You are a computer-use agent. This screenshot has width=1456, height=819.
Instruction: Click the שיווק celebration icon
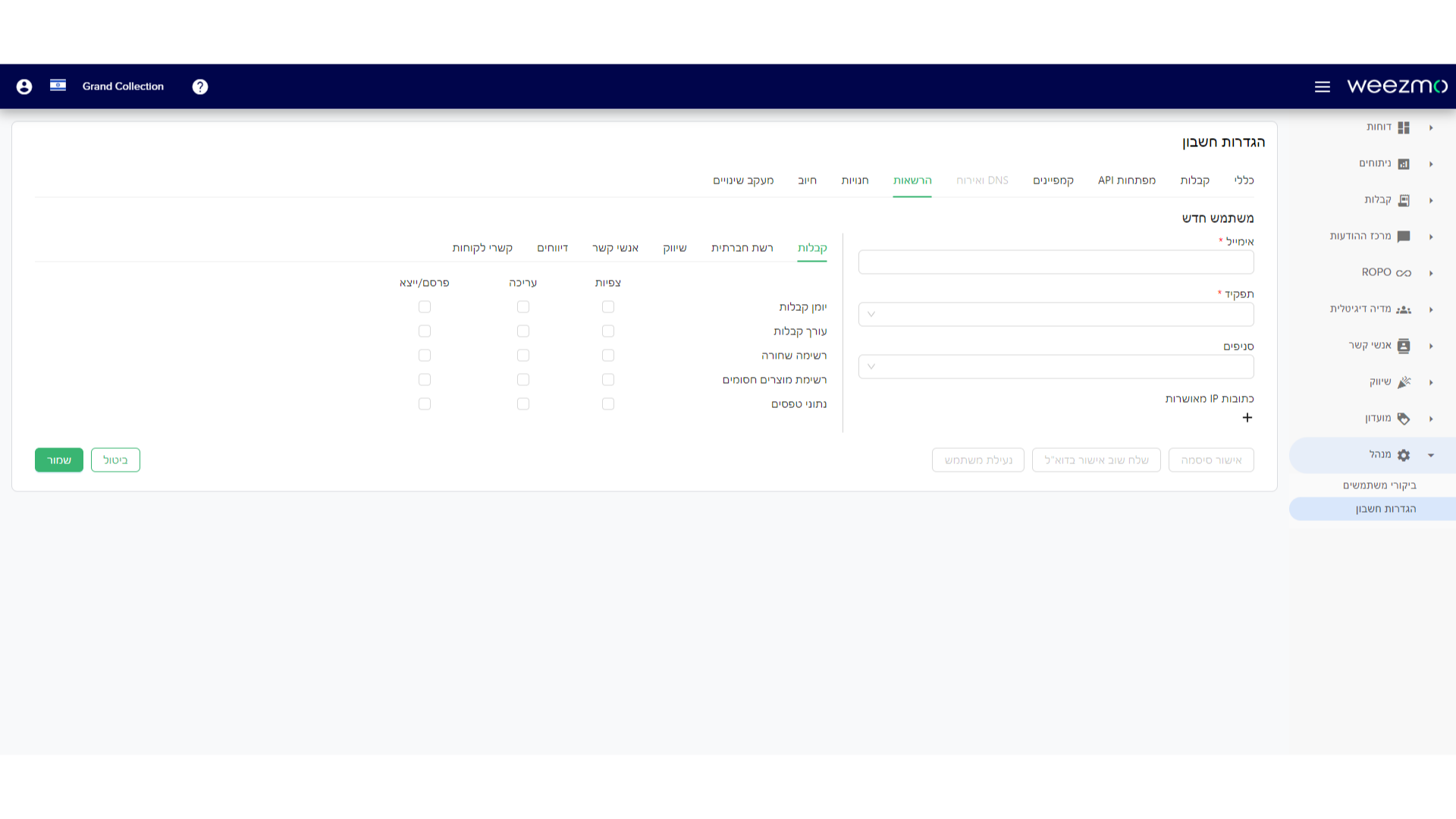[x=1404, y=382]
